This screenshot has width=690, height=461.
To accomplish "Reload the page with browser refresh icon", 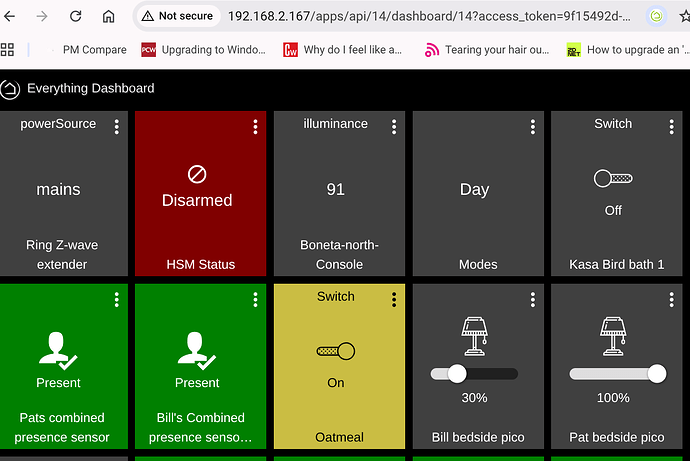I will pos(76,17).
